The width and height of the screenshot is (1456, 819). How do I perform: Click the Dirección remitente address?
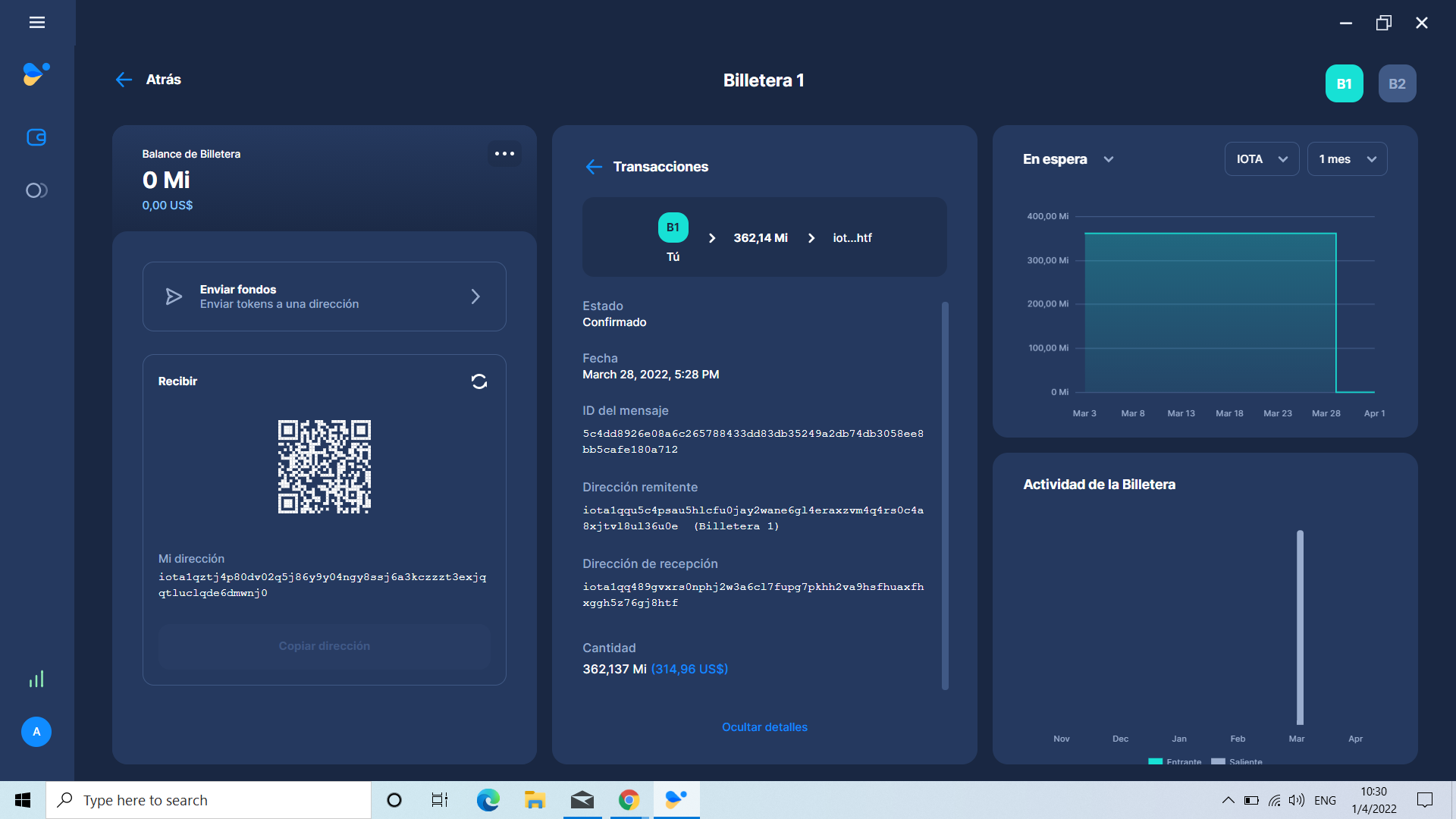752,518
